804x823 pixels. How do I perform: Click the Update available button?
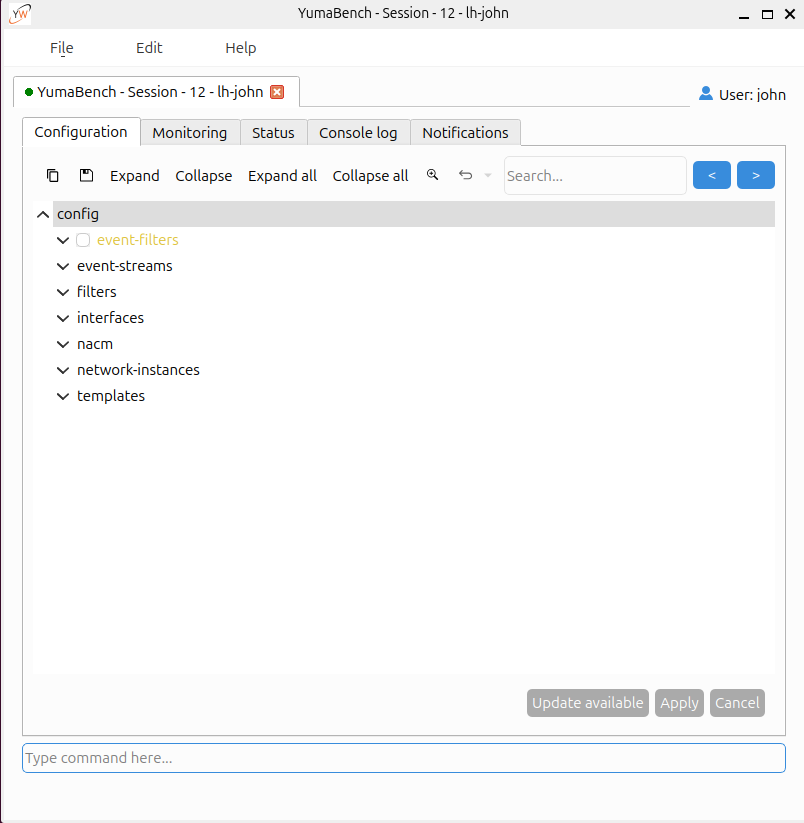(588, 703)
